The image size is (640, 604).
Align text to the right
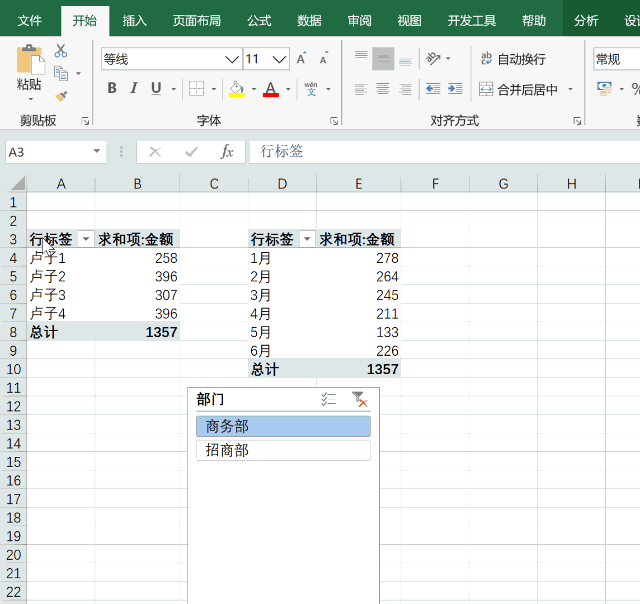point(405,89)
